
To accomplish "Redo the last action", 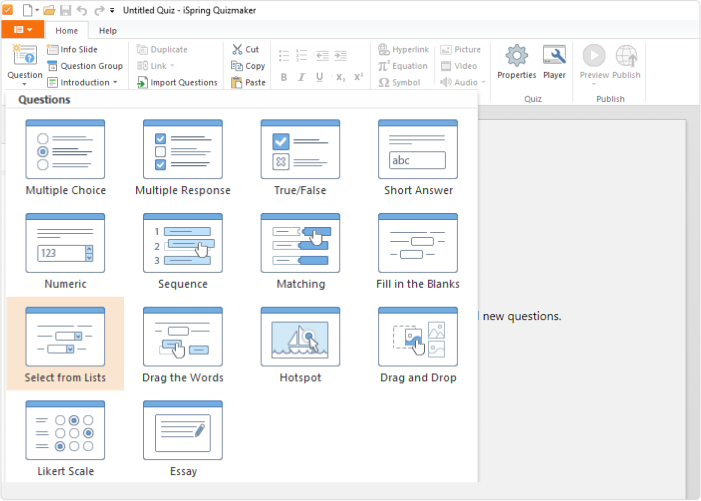I will (99, 10).
